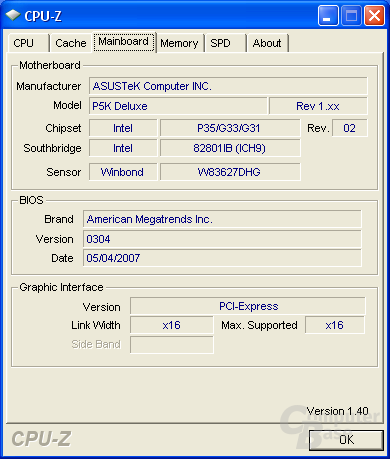Click the Max. Supported label
390x459 pixels.
259,325
